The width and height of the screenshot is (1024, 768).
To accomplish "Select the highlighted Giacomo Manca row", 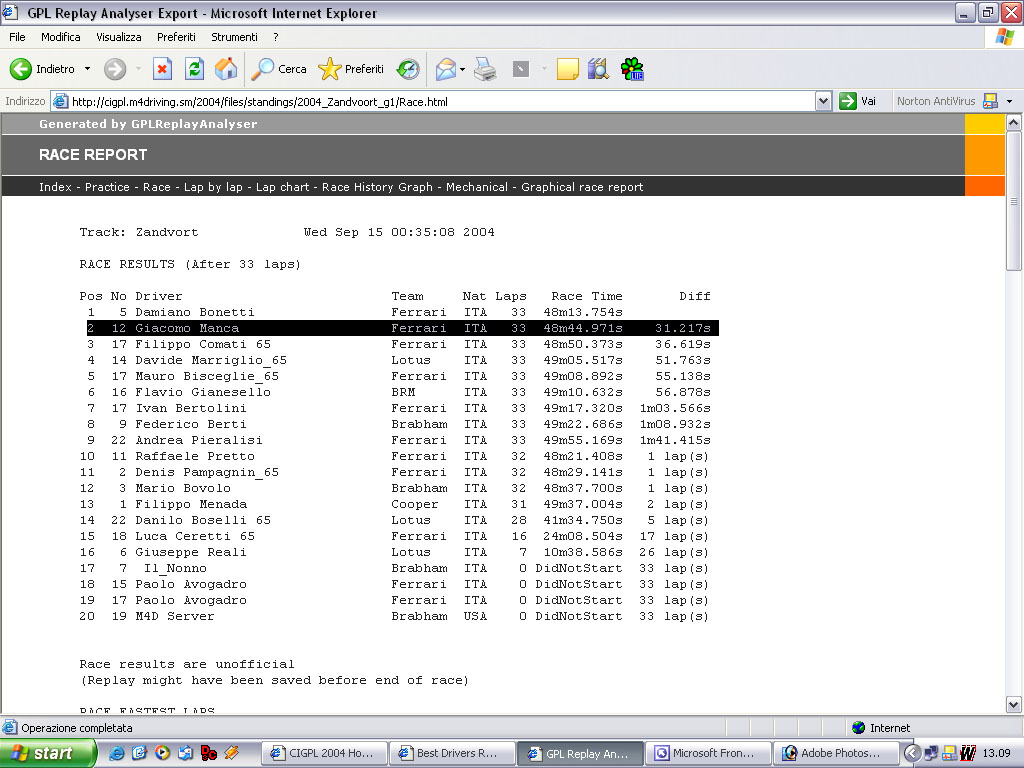I will pyautogui.click(x=402, y=328).
